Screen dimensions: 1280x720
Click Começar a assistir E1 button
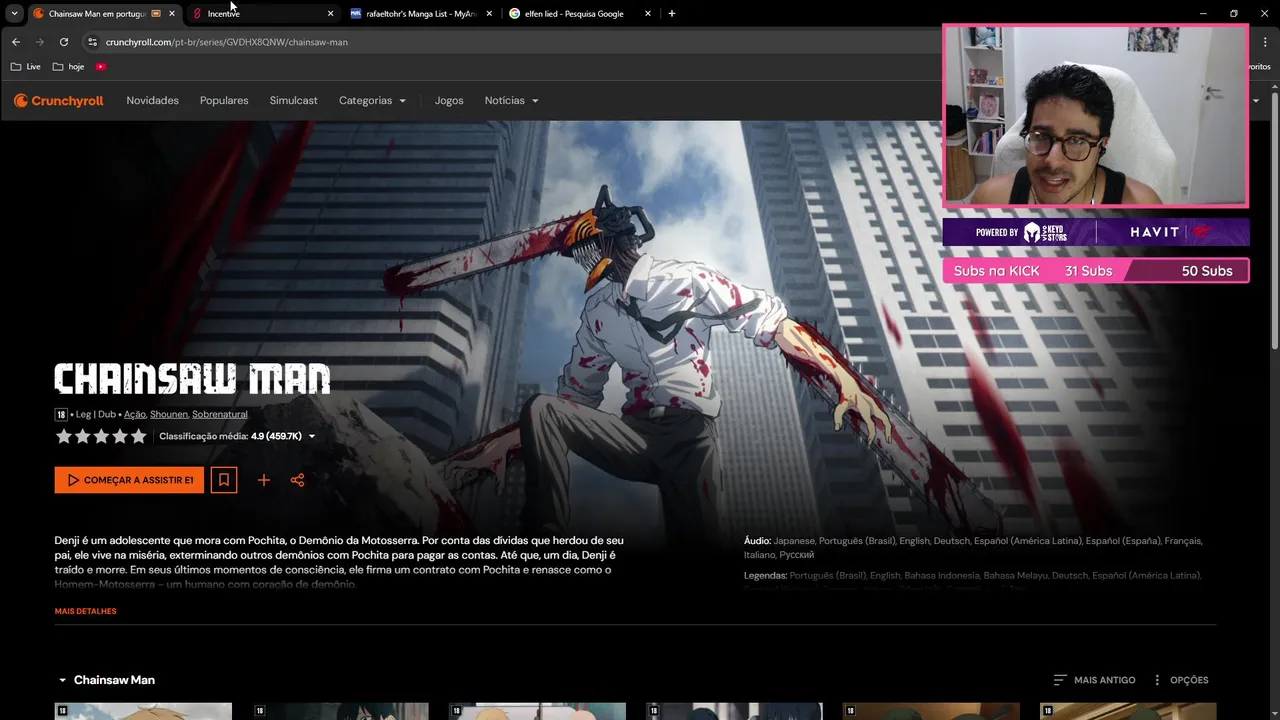(x=129, y=480)
